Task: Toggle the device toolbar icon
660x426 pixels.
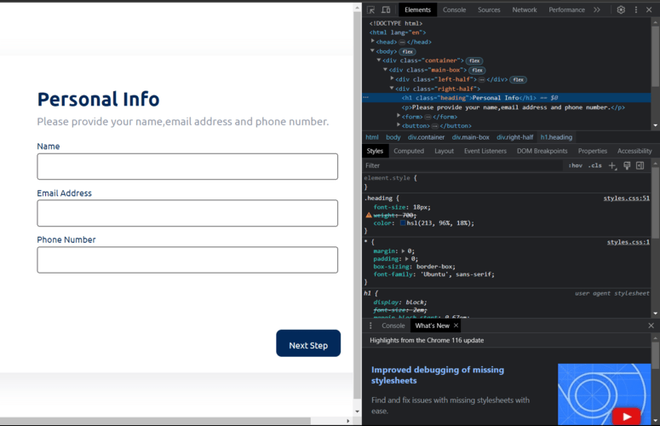Action: click(x=386, y=10)
